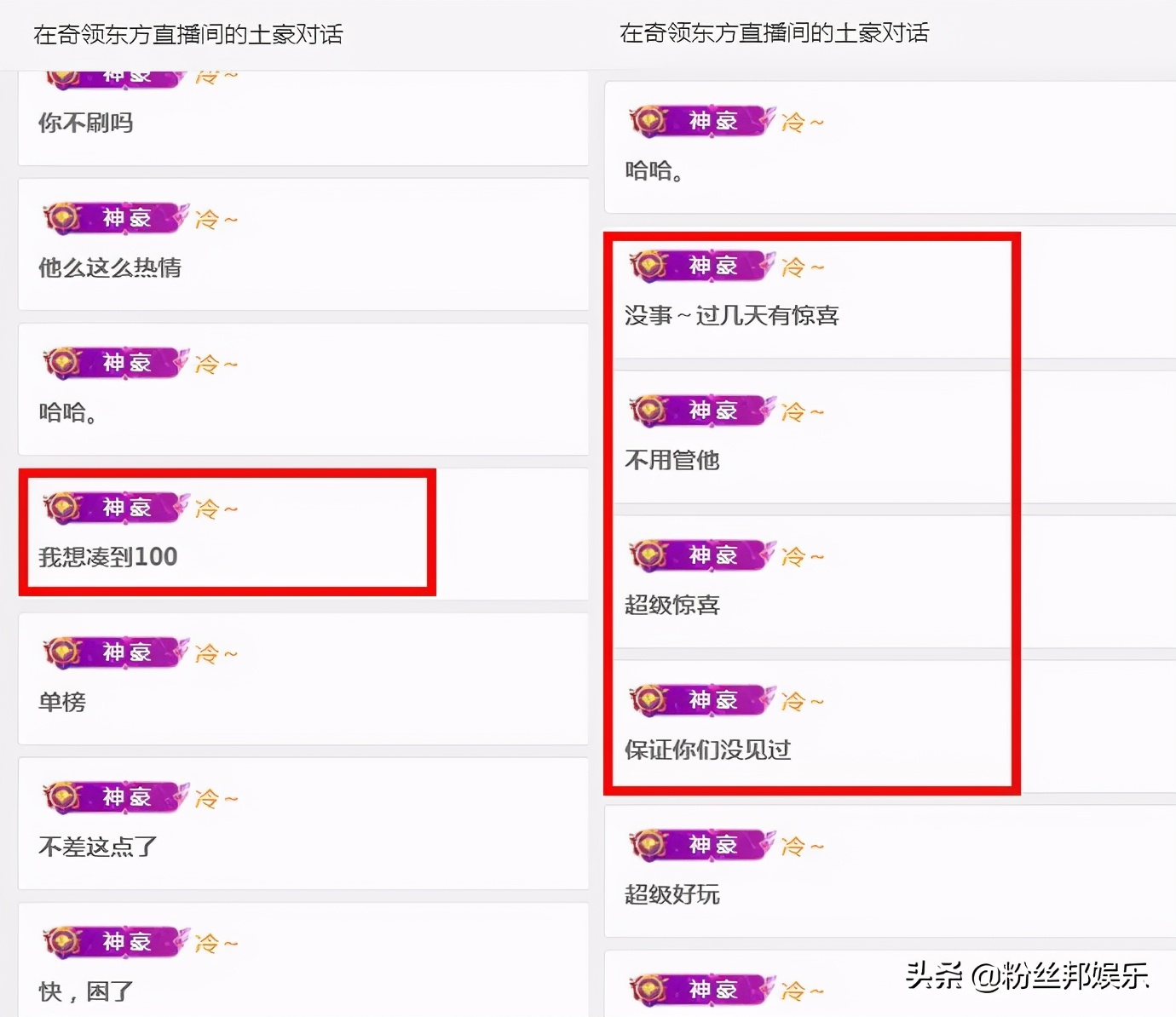Open username 冷~ above "超级惊喜"

pyautogui.click(x=803, y=557)
